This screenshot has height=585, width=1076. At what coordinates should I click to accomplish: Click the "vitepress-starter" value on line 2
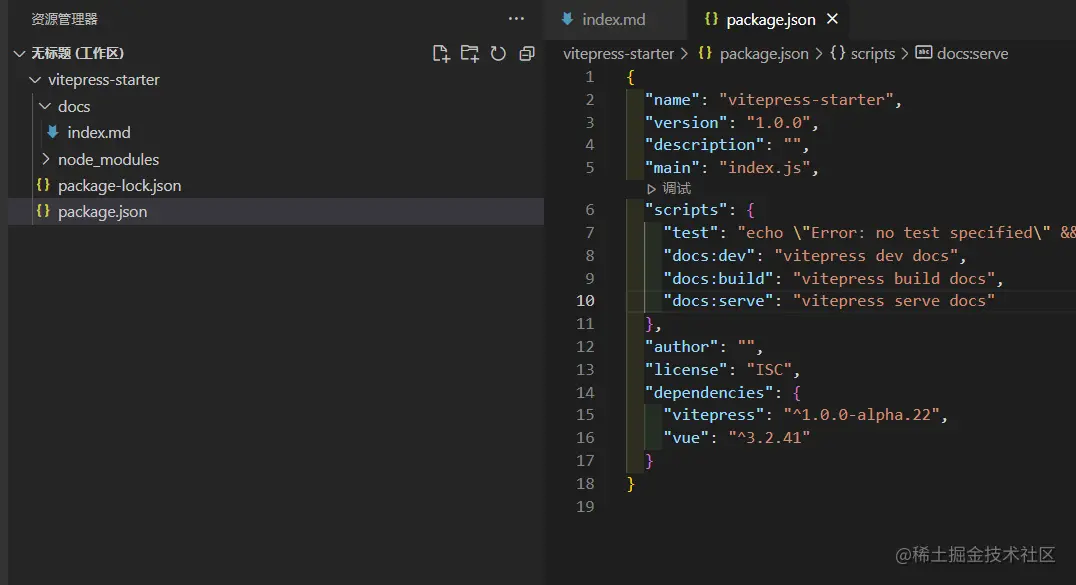tap(806, 100)
